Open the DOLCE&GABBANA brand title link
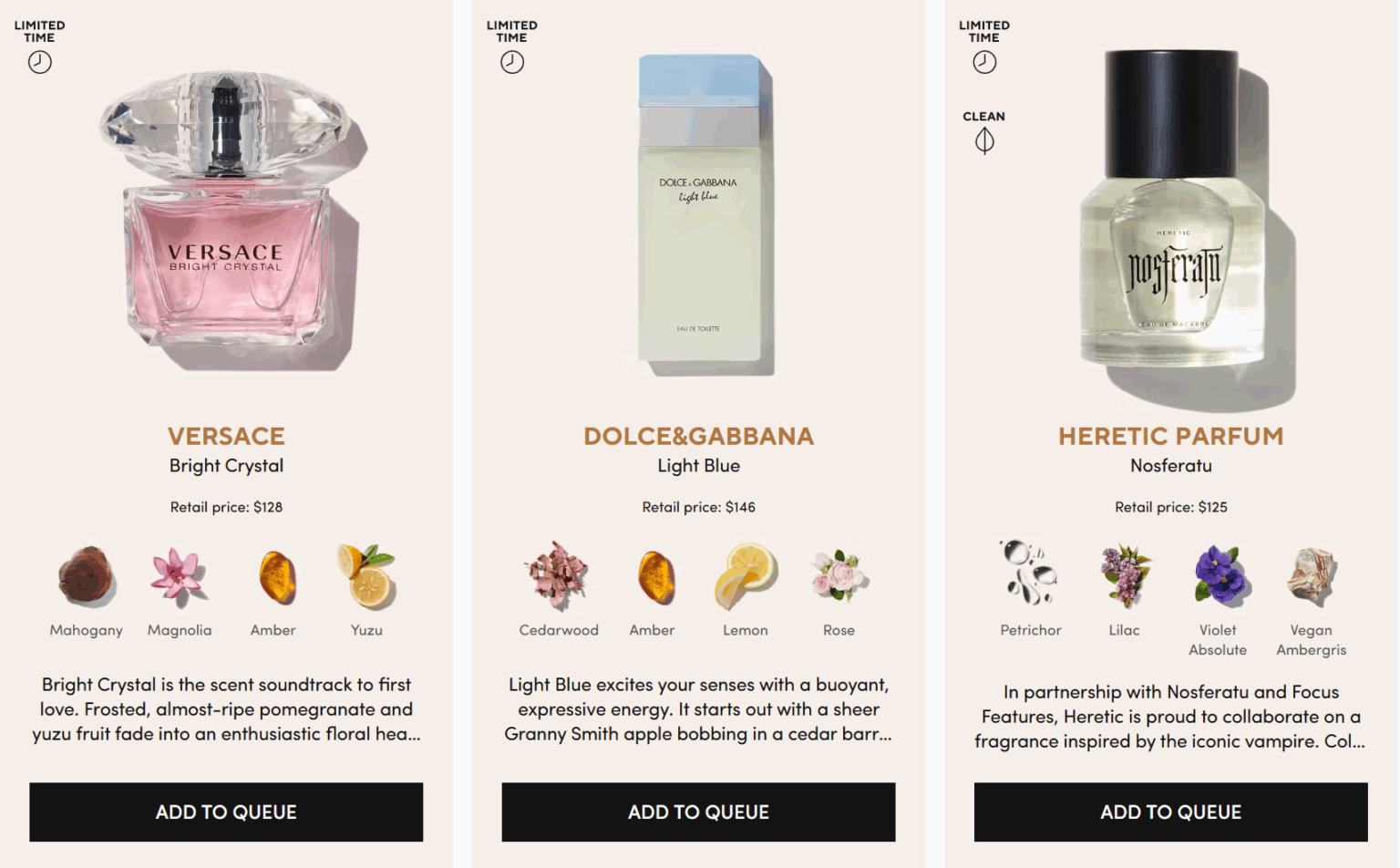This screenshot has height=868, width=1400. click(x=699, y=436)
